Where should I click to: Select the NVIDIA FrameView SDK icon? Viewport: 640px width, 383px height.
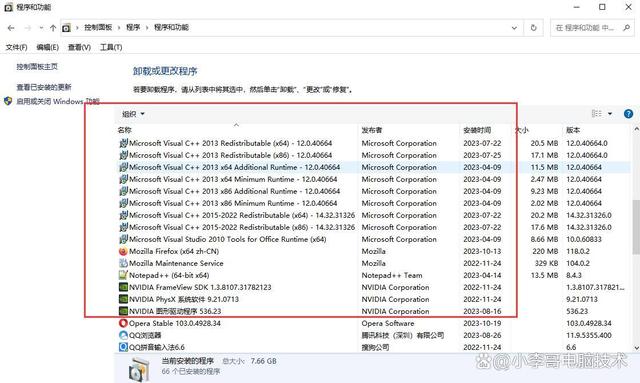coord(123,287)
